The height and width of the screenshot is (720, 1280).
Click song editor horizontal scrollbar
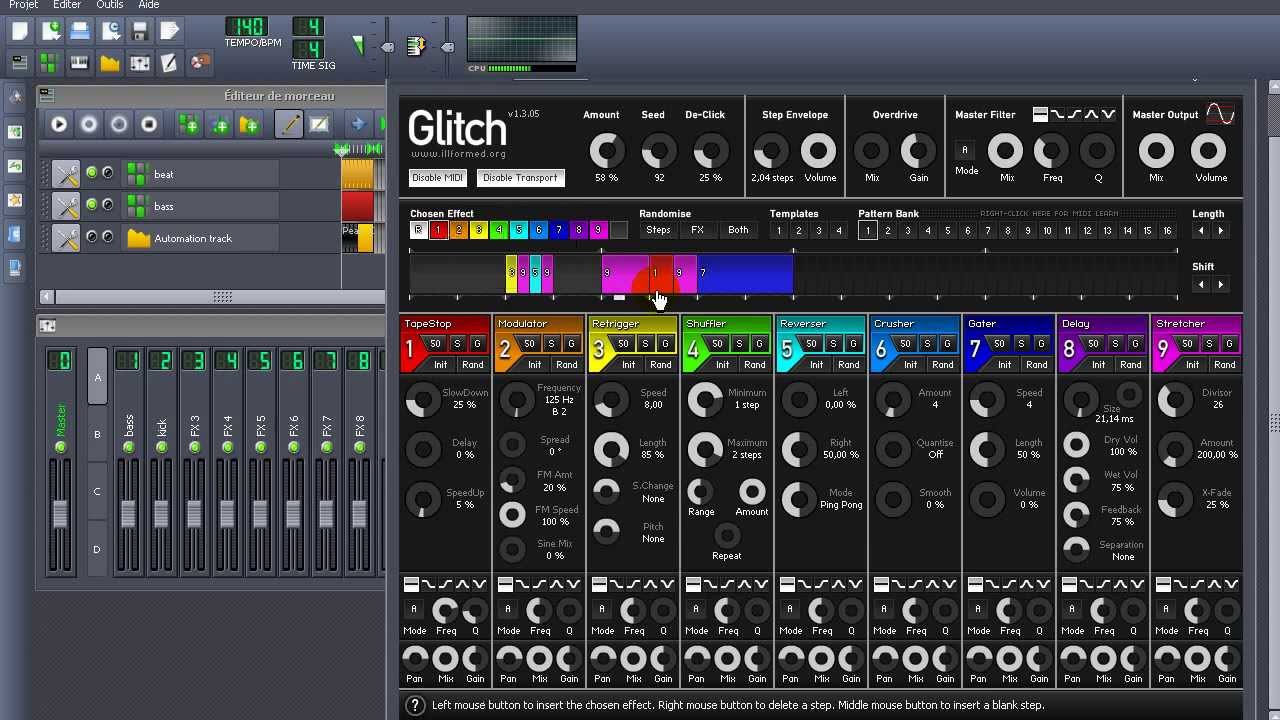(x=222, y=297)
